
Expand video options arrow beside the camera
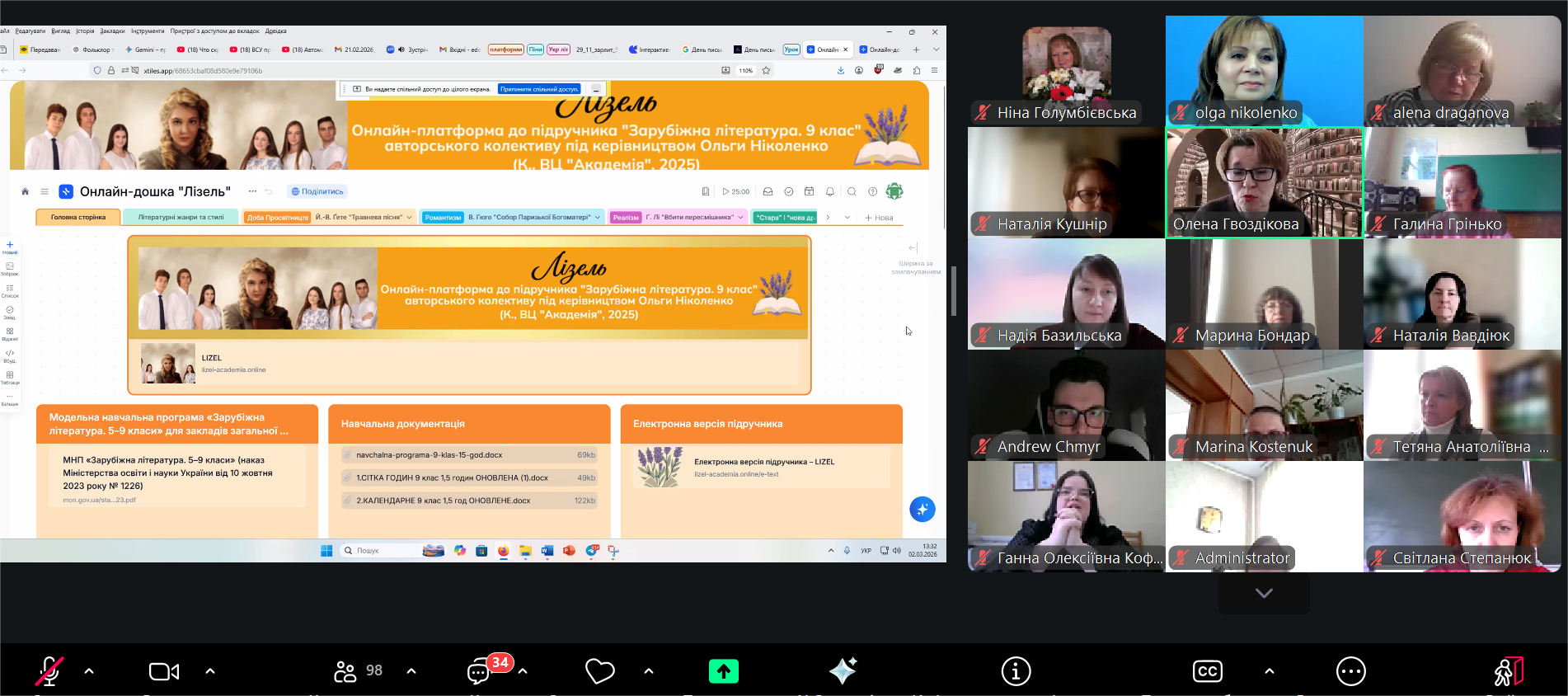210,671
